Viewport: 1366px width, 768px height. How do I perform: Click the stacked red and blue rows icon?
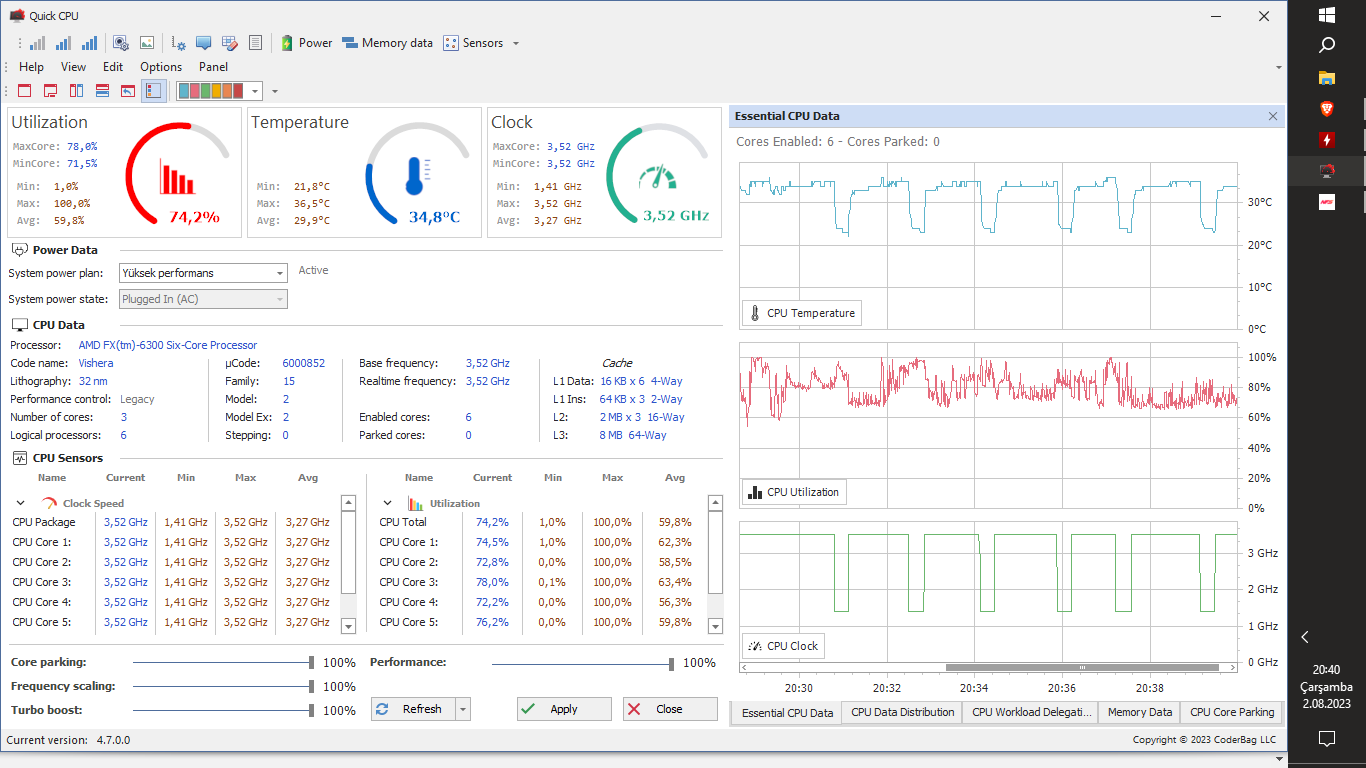pyautogui.click(x=102, y=91)
